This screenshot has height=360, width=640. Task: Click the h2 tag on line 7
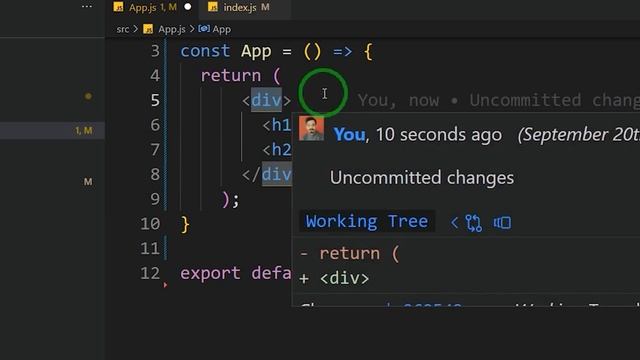click(x=277, y=150)
